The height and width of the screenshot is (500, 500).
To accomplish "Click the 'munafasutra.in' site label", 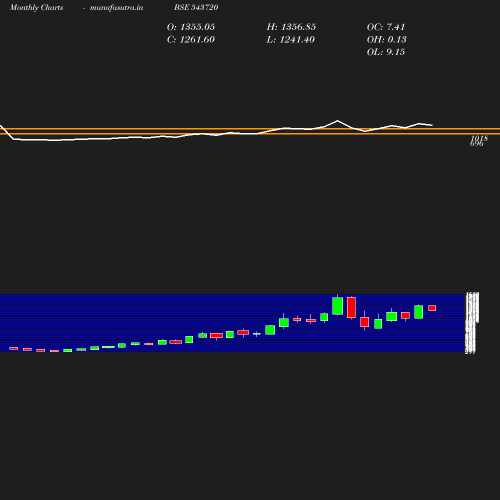I will point(116,7).
